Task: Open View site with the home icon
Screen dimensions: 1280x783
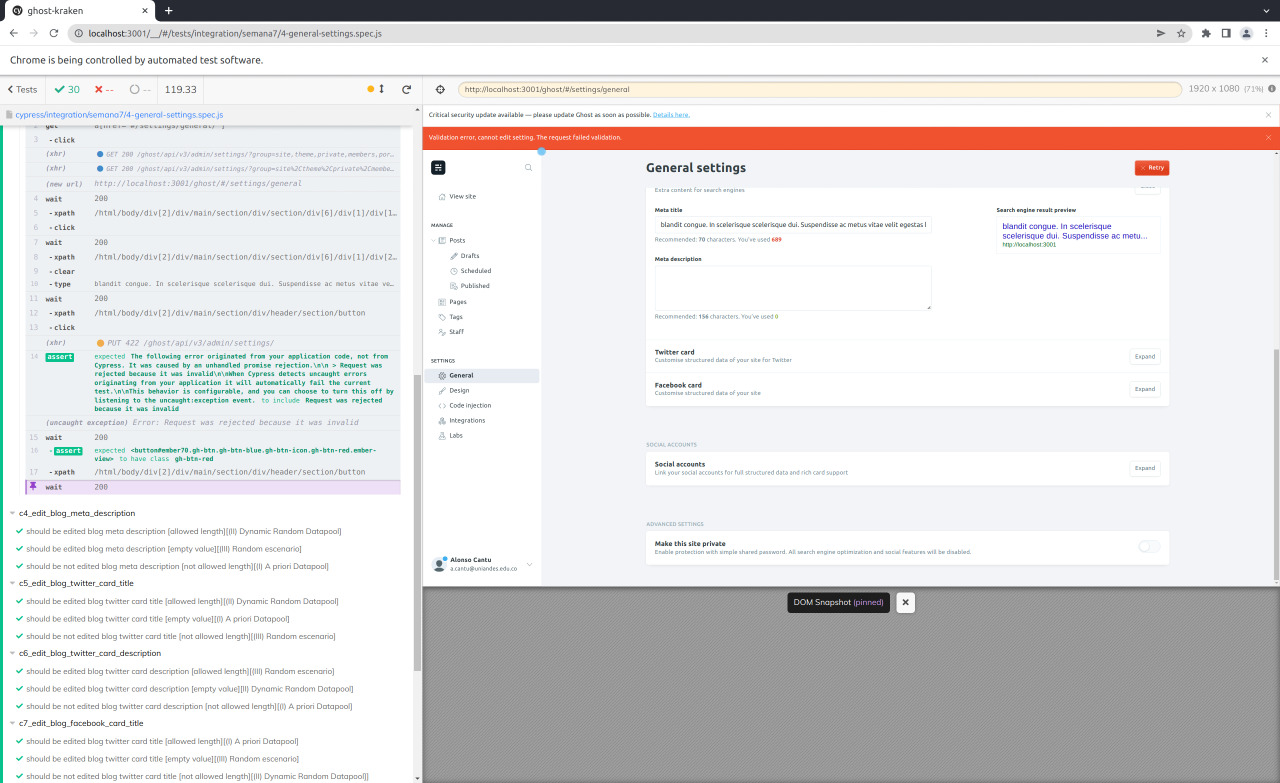Action: [440, 196]
